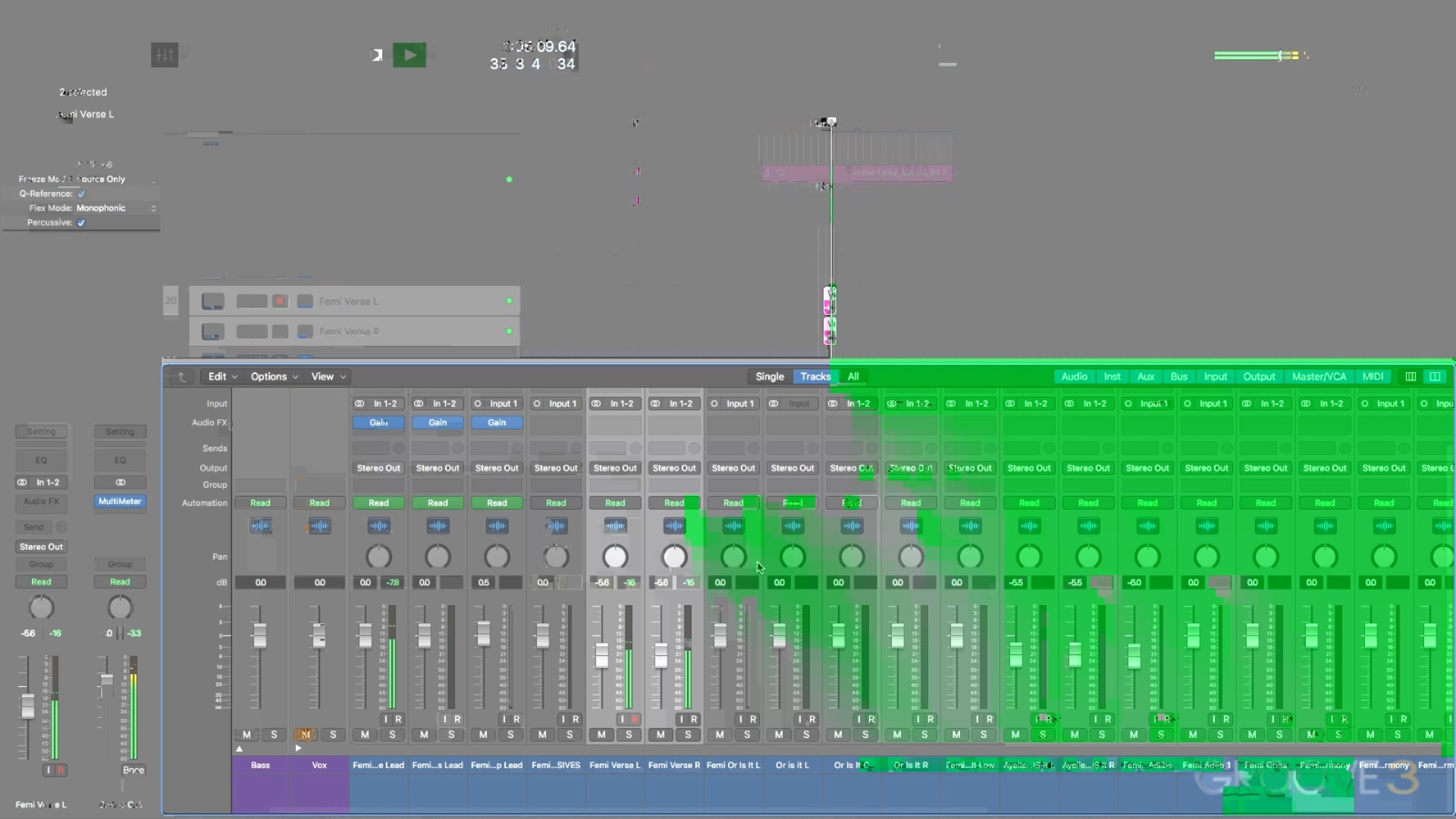
Task: Click wide channel strips view icon
Action: [1435, 377]
